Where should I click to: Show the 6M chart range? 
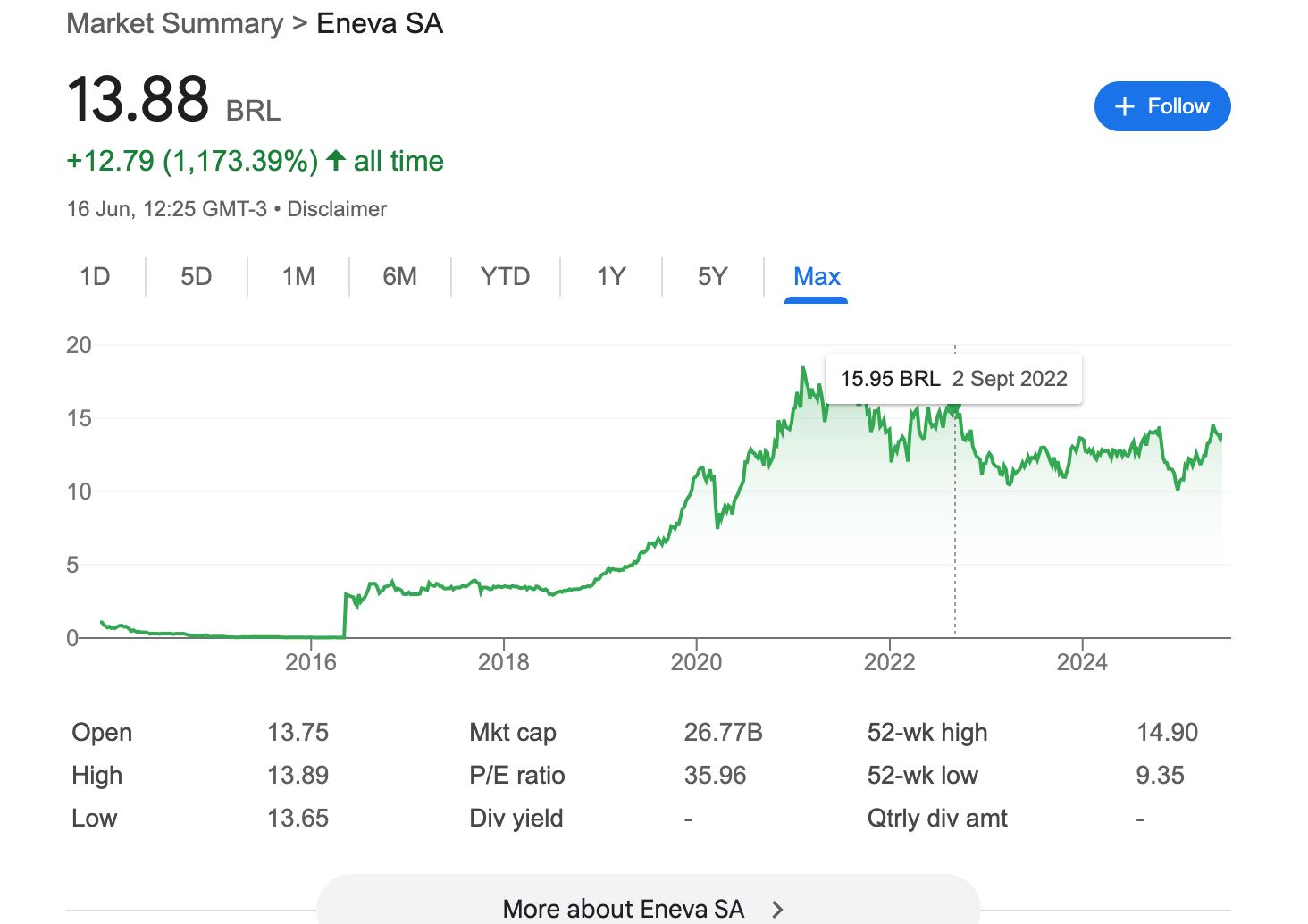point(400,277)
